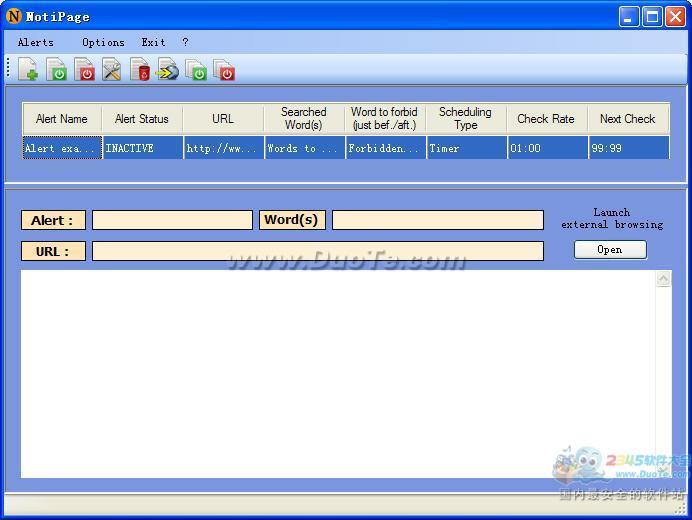Viewport: 692px width, 520px height.
Task: Delete alert using red trash bin icon
Action: tap(140, 69)
